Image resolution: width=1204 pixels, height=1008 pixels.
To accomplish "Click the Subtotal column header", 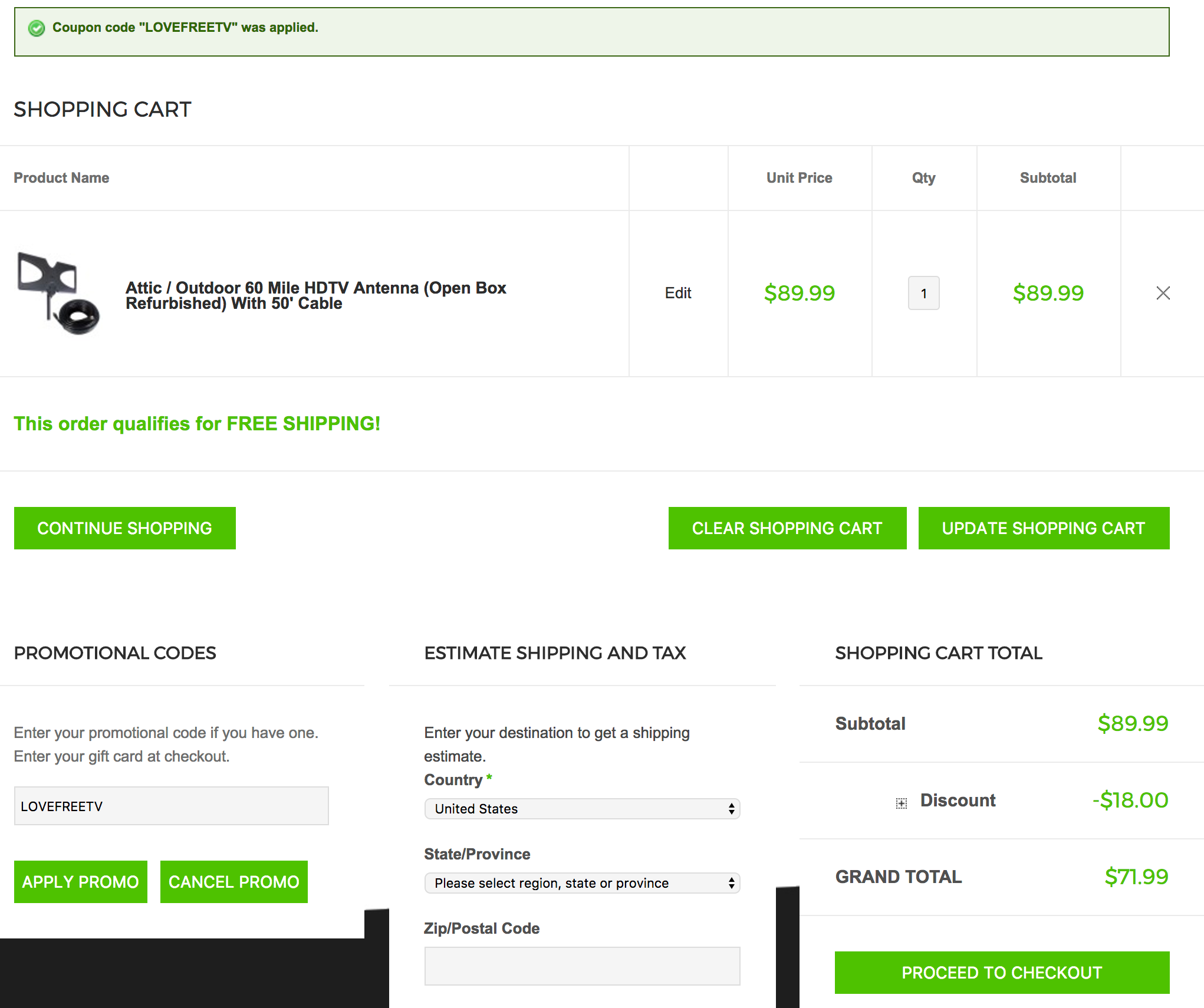I will pyautogui.click(x=1048, y=178).
